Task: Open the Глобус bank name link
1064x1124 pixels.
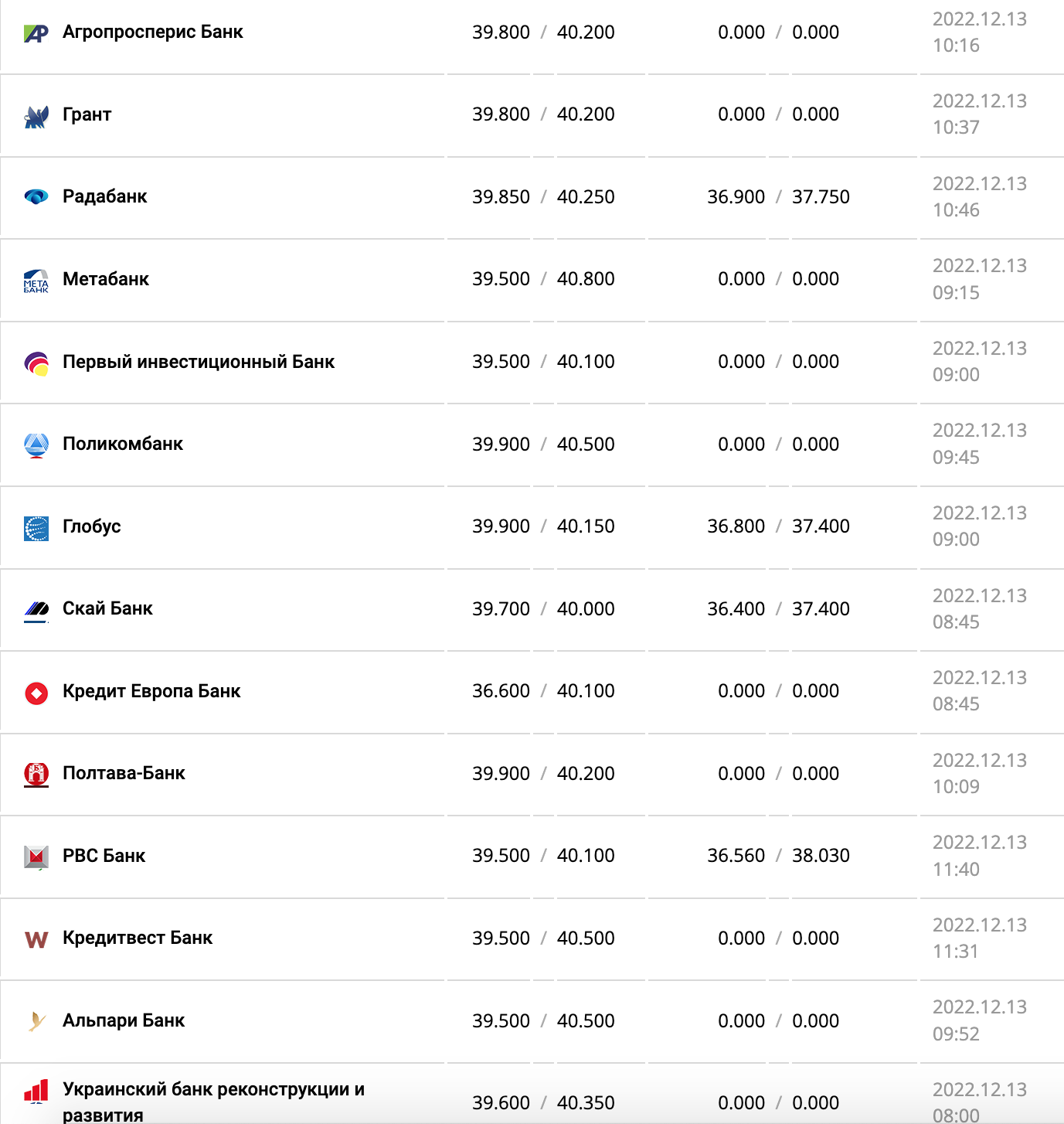Action: point(91,526)
